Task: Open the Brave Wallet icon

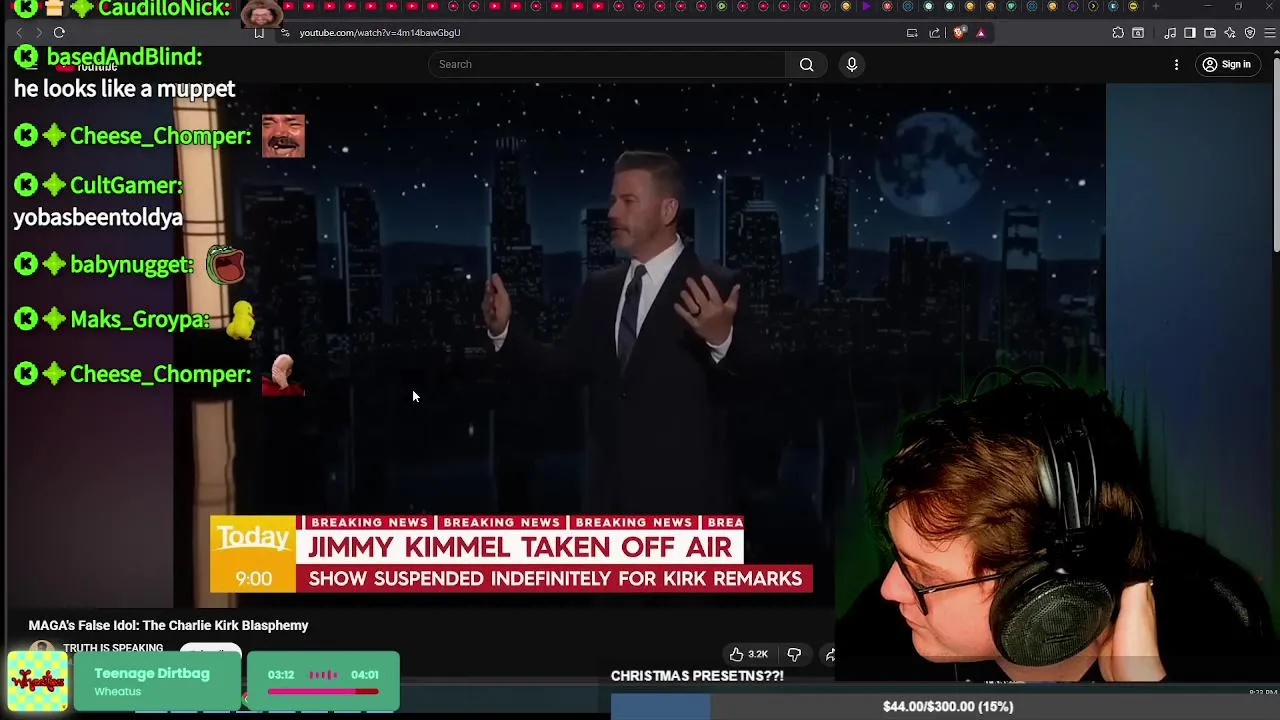Action: coord(1210,33)
